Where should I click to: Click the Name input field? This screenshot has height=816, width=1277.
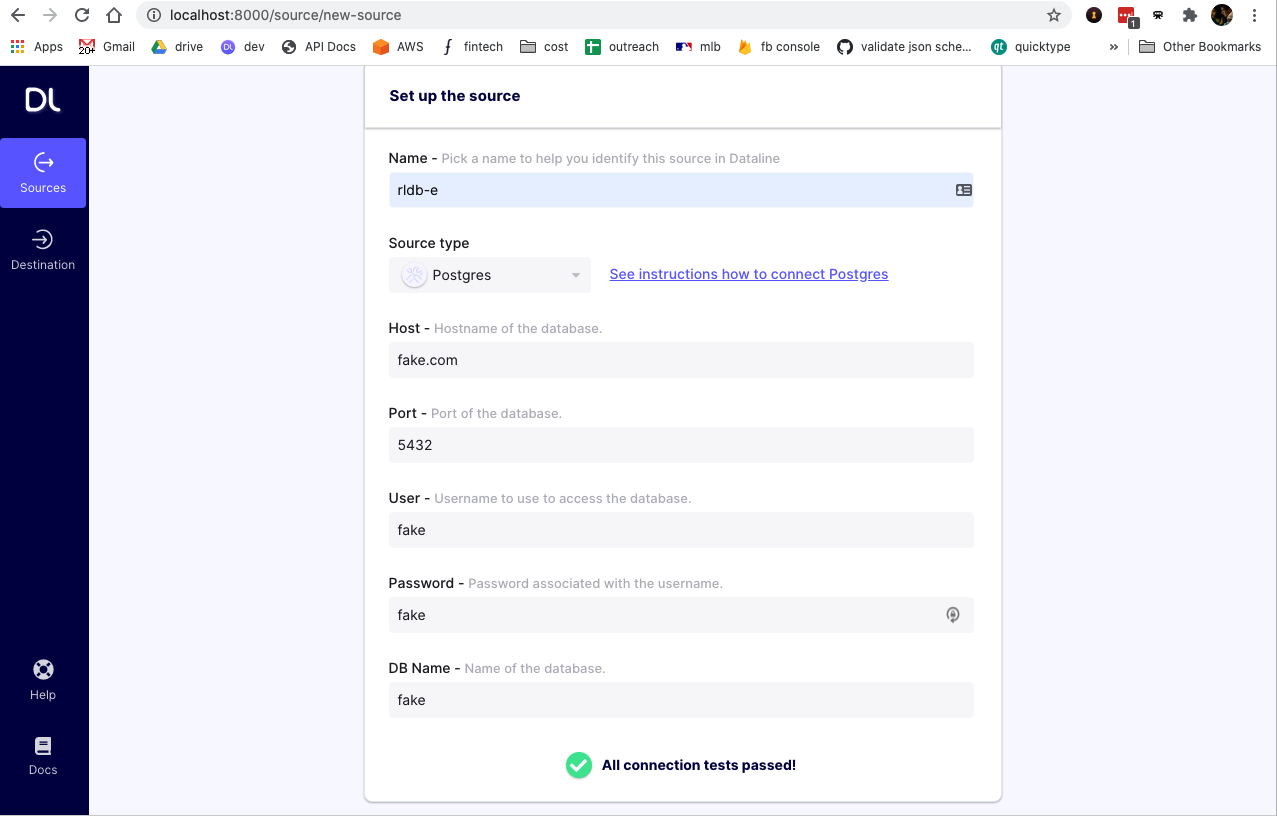point(681,190)
